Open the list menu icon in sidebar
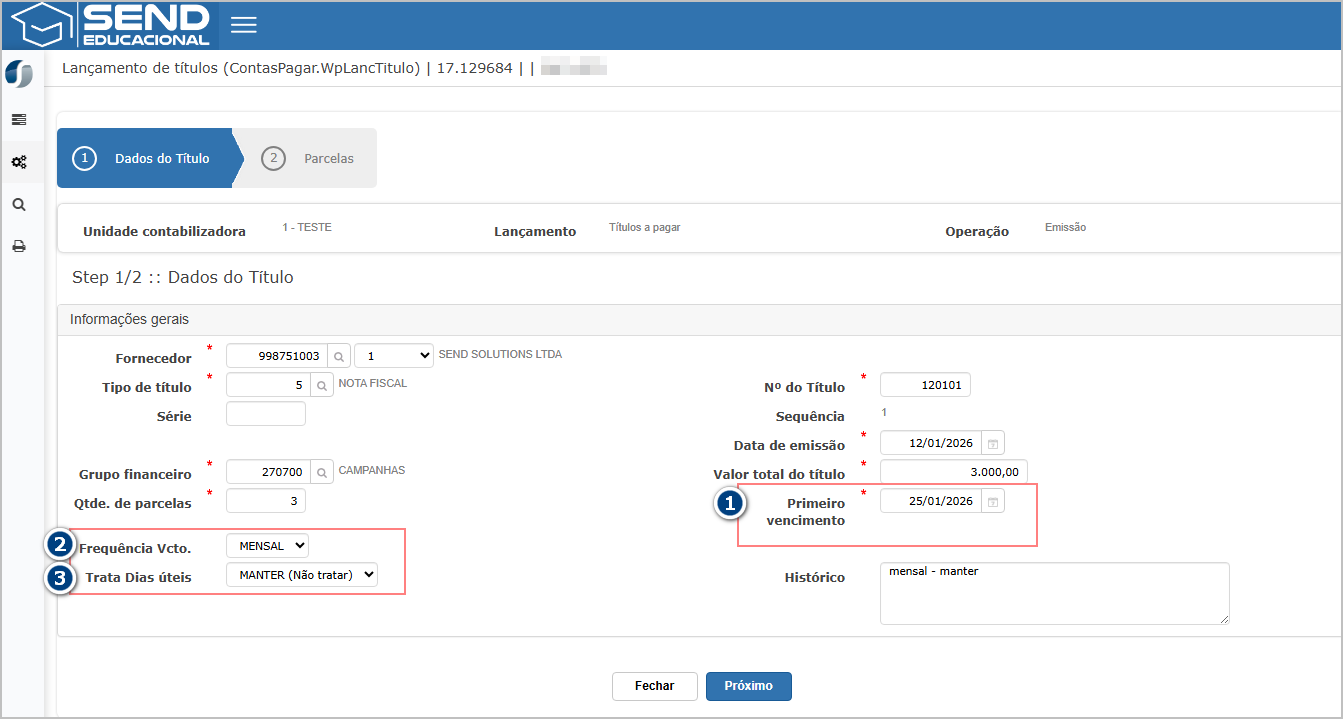1343x719 pixels. coord(19,119)
